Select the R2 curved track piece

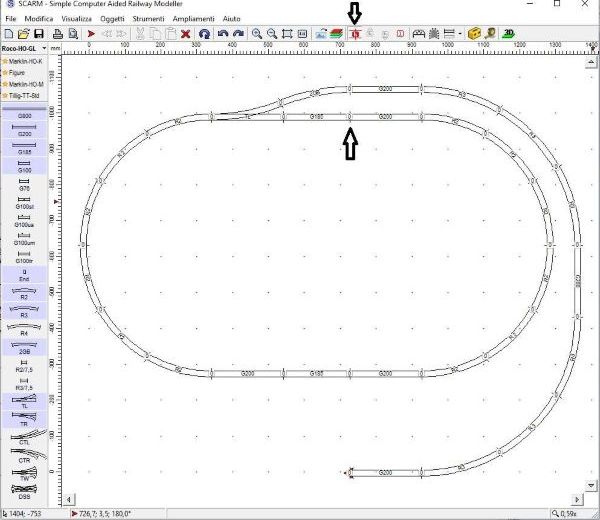point(24,293)
